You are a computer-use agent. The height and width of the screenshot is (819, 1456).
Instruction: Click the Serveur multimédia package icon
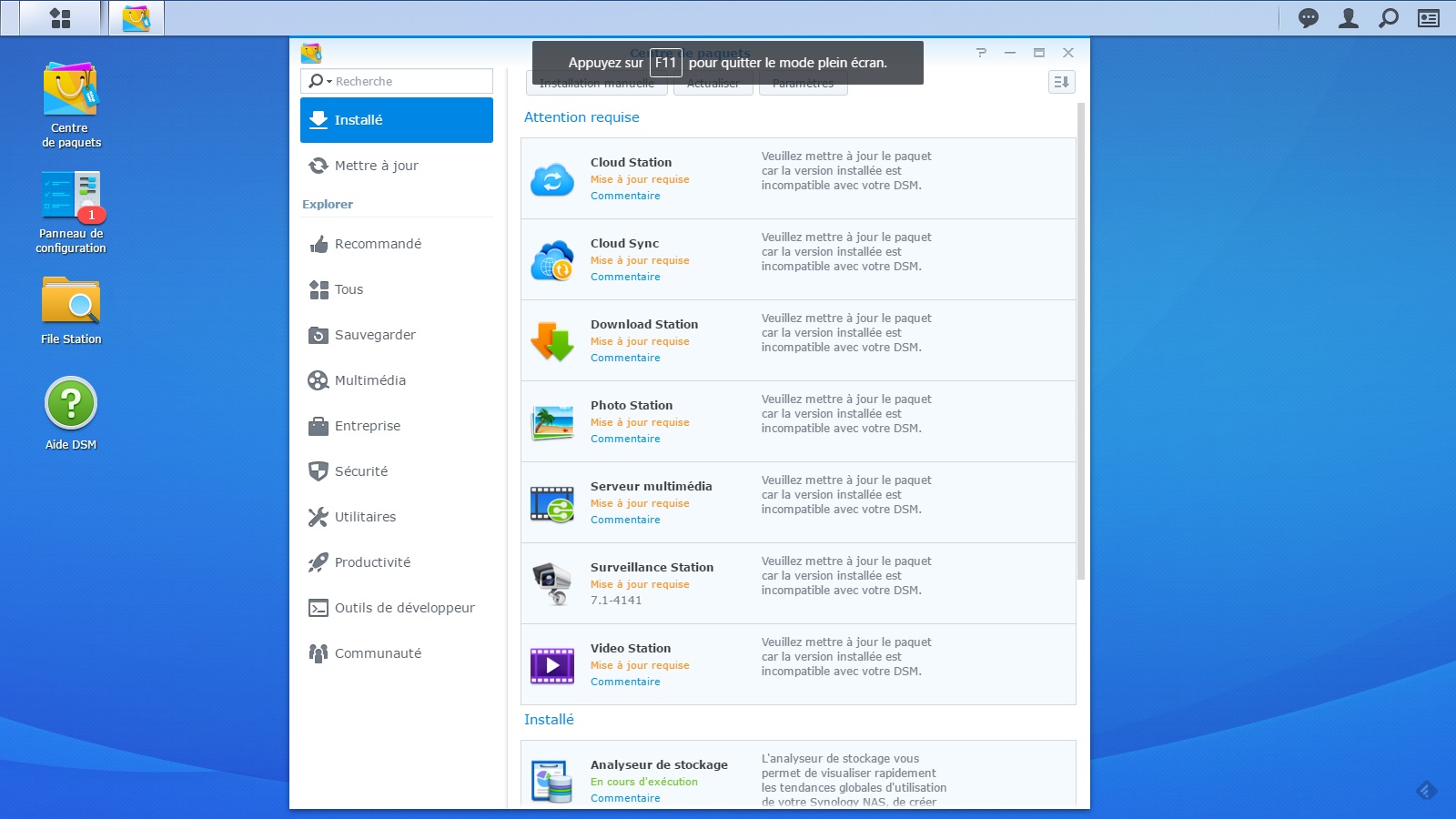tap(552, 503)
